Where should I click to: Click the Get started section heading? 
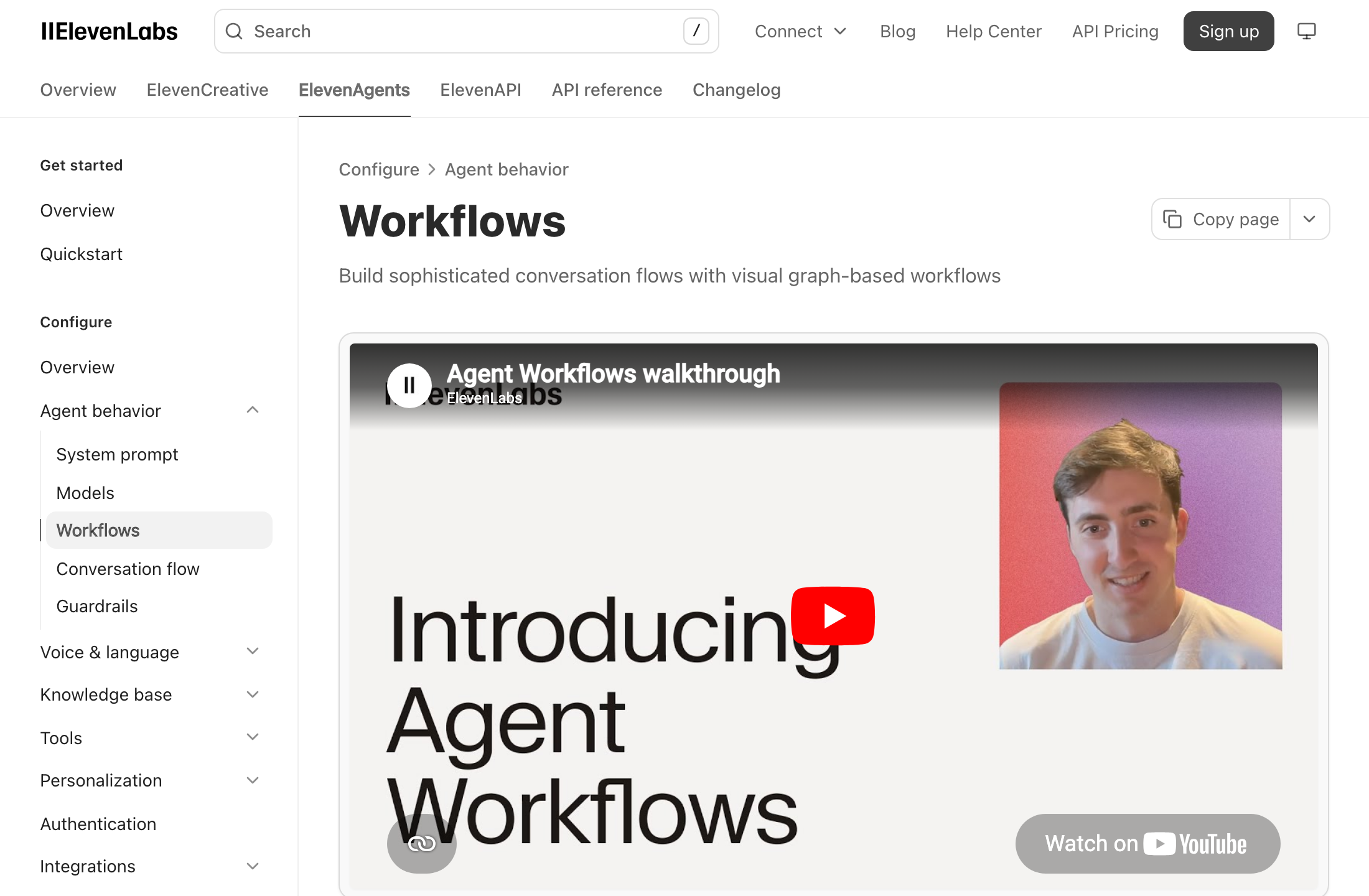pos(82,165)
